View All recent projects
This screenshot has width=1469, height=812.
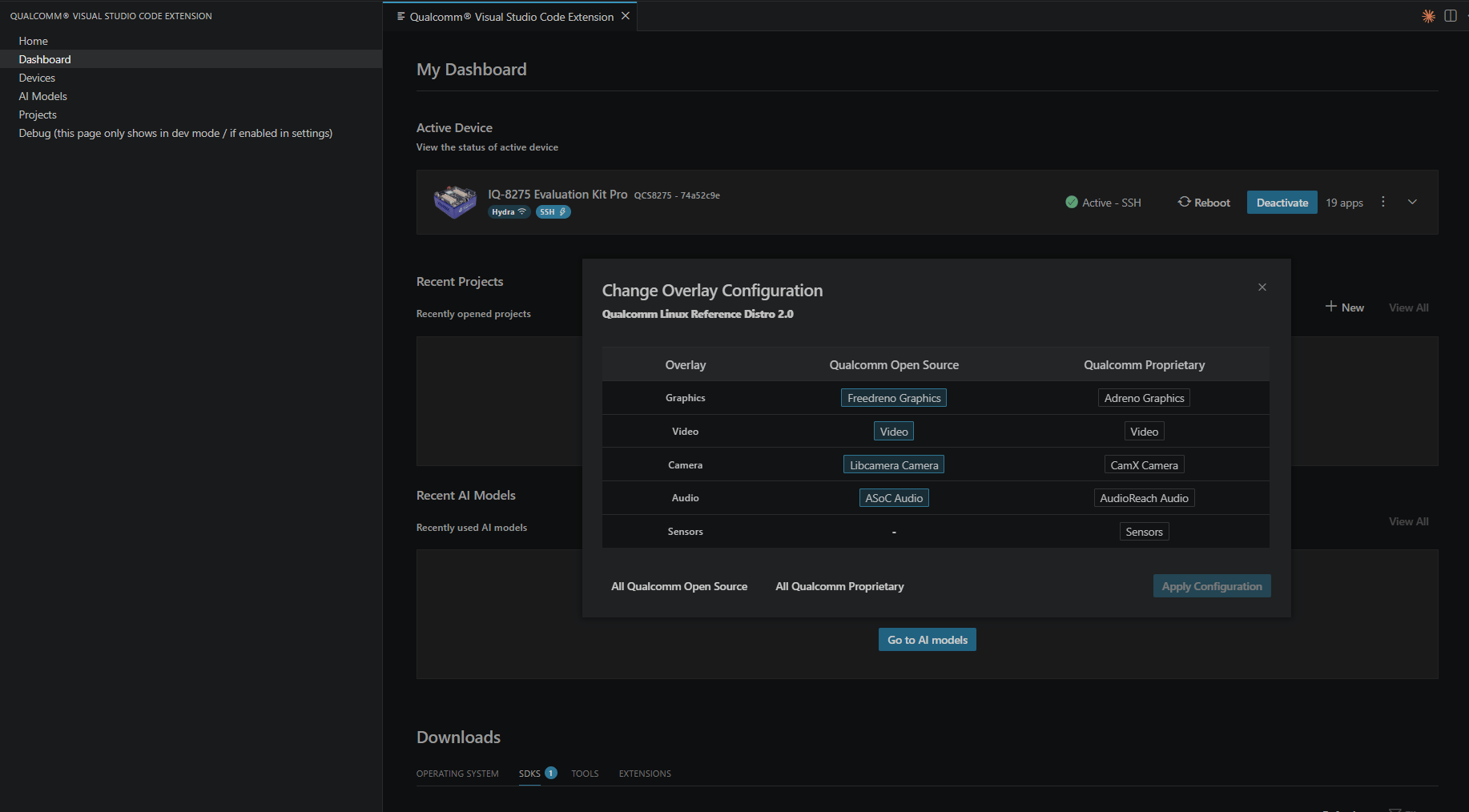[x=1409, y=308]
